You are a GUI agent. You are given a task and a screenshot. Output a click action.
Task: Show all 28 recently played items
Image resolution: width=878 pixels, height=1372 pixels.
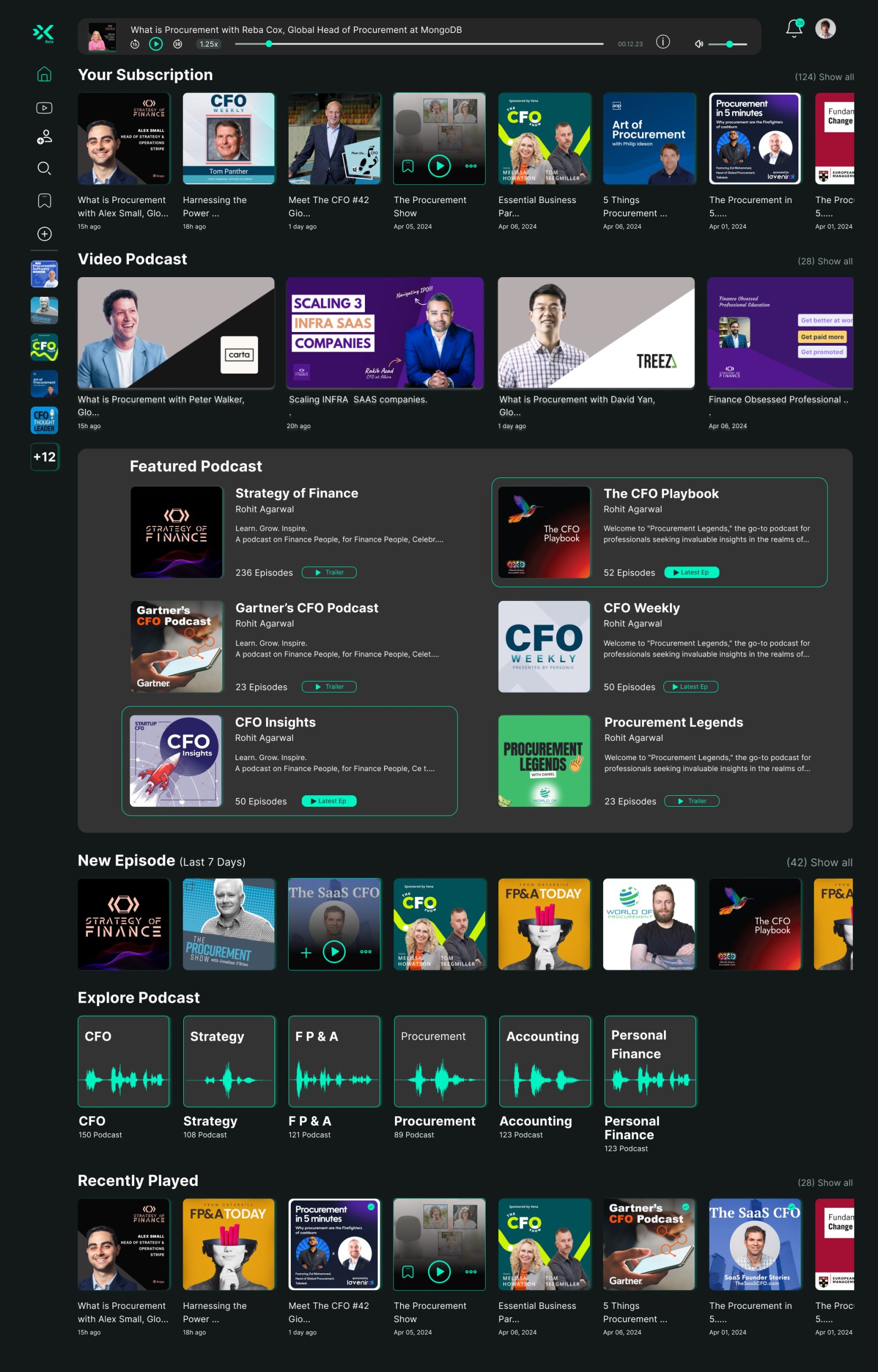pyautogui.click(x=825, y=1182)
